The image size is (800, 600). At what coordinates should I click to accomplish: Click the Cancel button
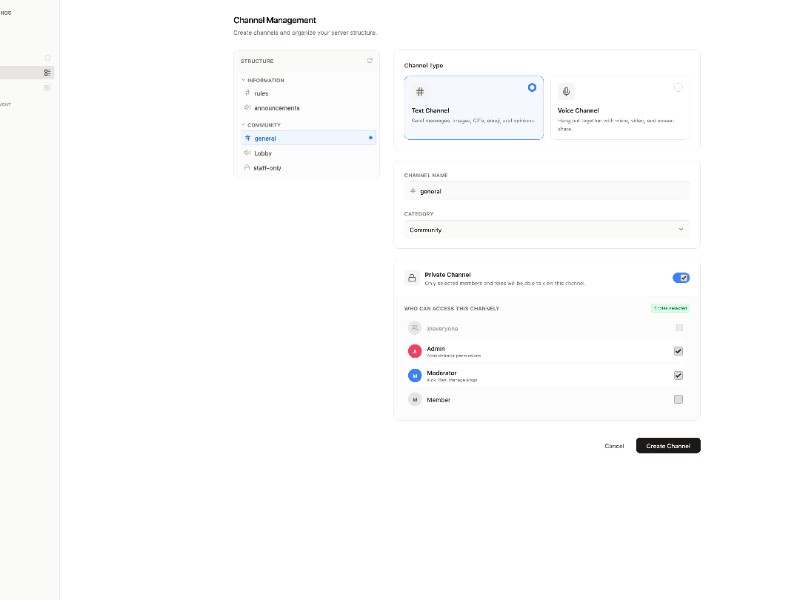tap(614, 446)
